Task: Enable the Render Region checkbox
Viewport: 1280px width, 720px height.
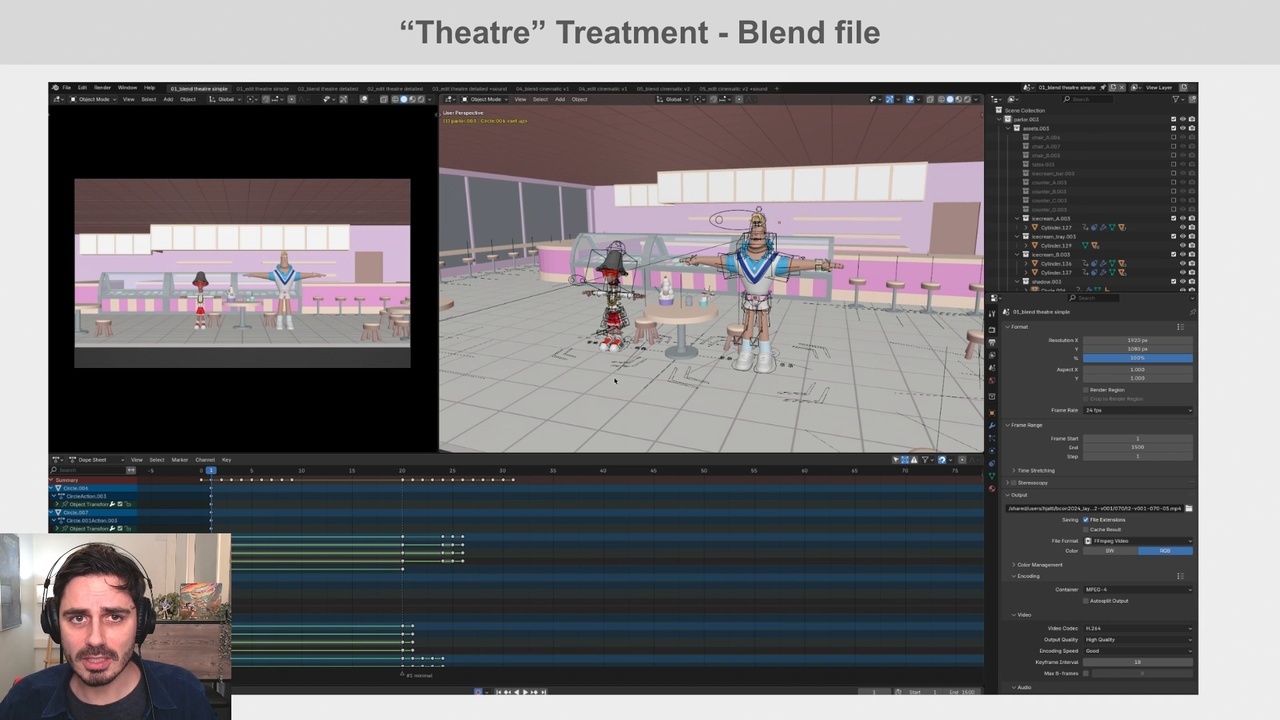Action: coord(1086,390)
